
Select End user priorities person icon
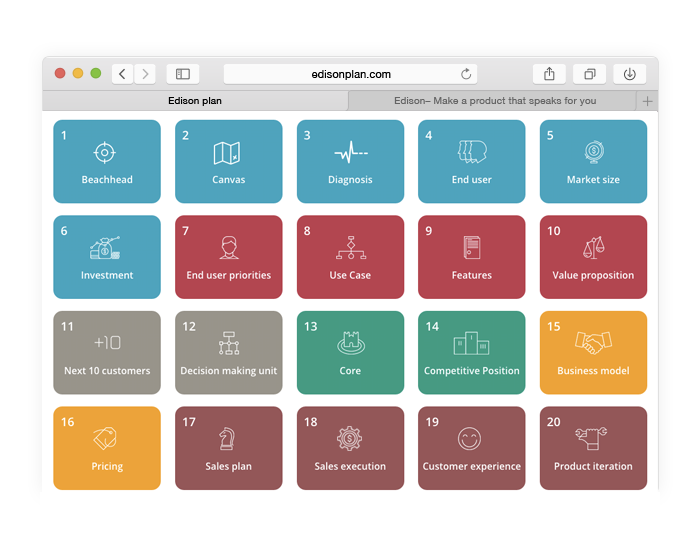click(x=229, y=247)
